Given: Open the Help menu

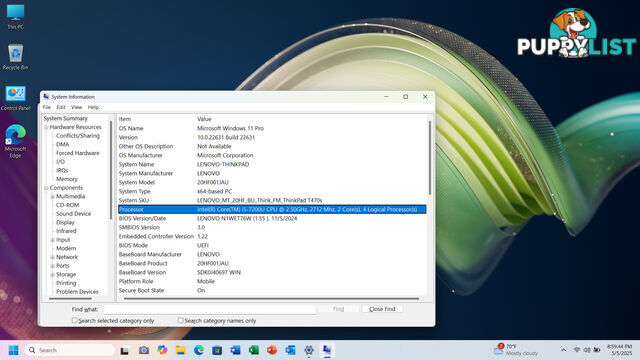Looking at the screenshot, I should pos(93,107).
